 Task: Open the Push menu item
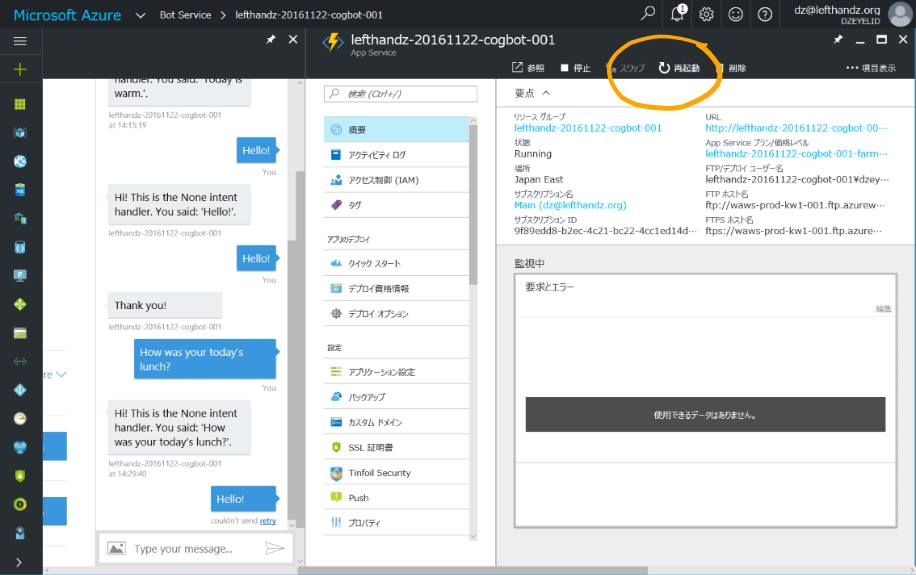pos(396,497)
